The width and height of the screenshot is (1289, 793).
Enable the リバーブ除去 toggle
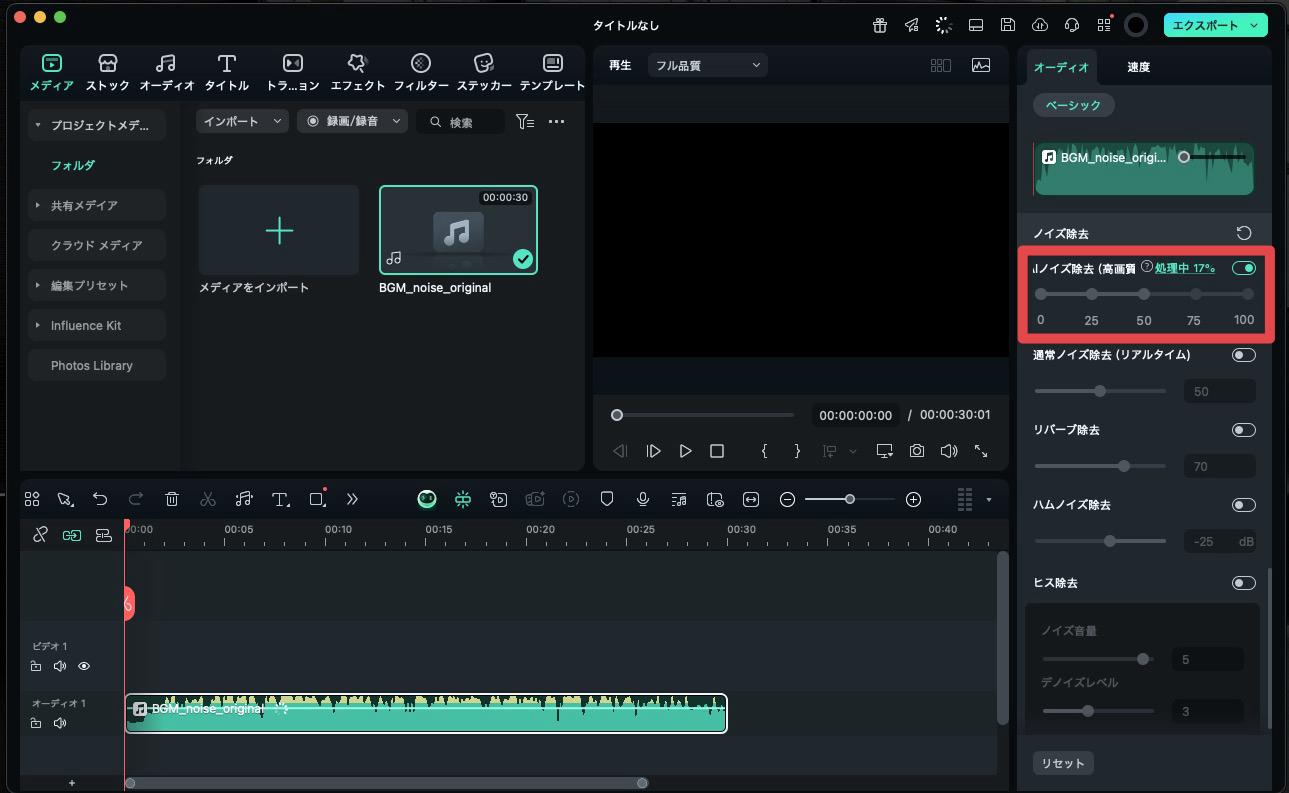point(1243,430)
